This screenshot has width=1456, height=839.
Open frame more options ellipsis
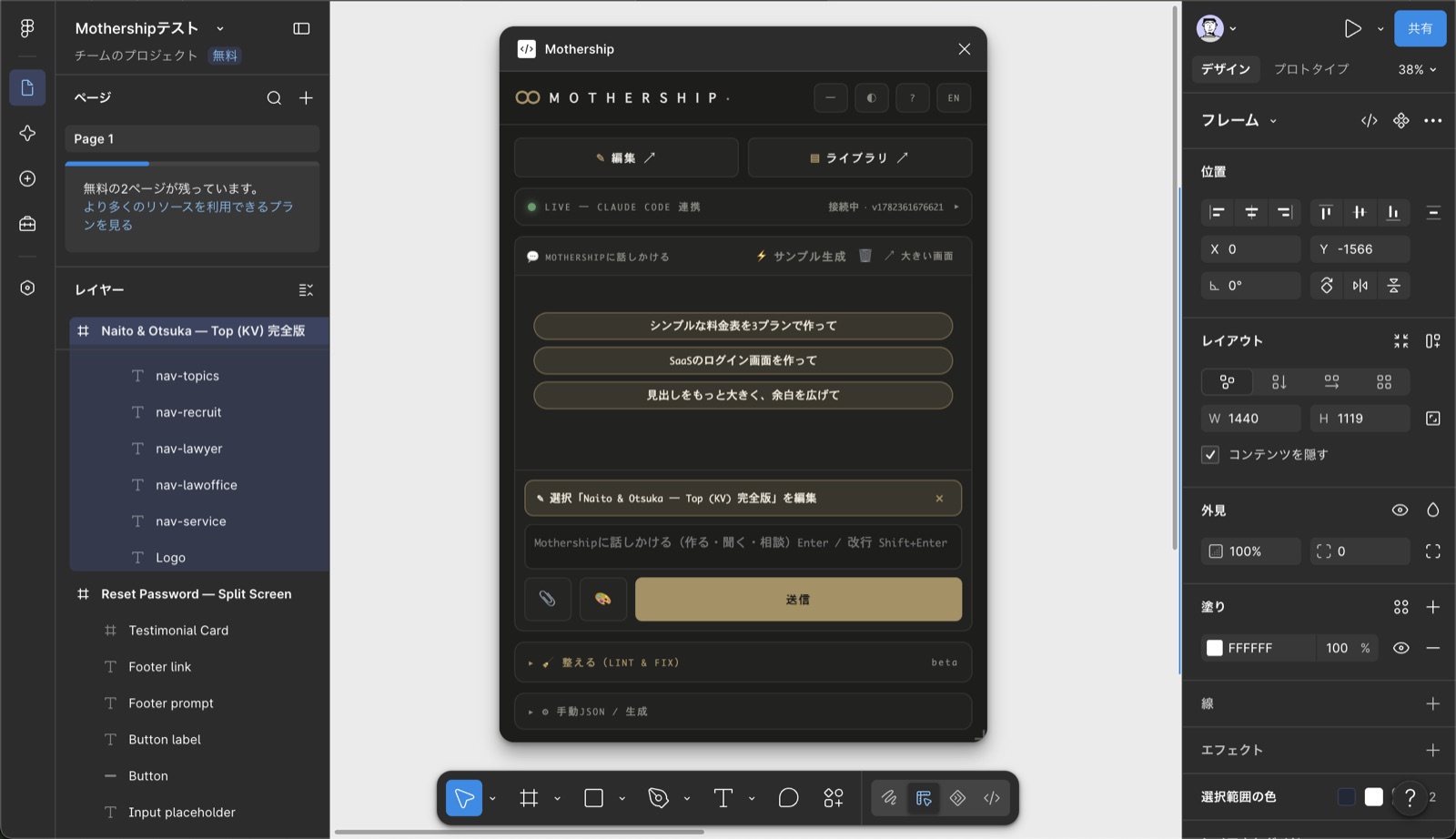click(x=1433, y=120)
